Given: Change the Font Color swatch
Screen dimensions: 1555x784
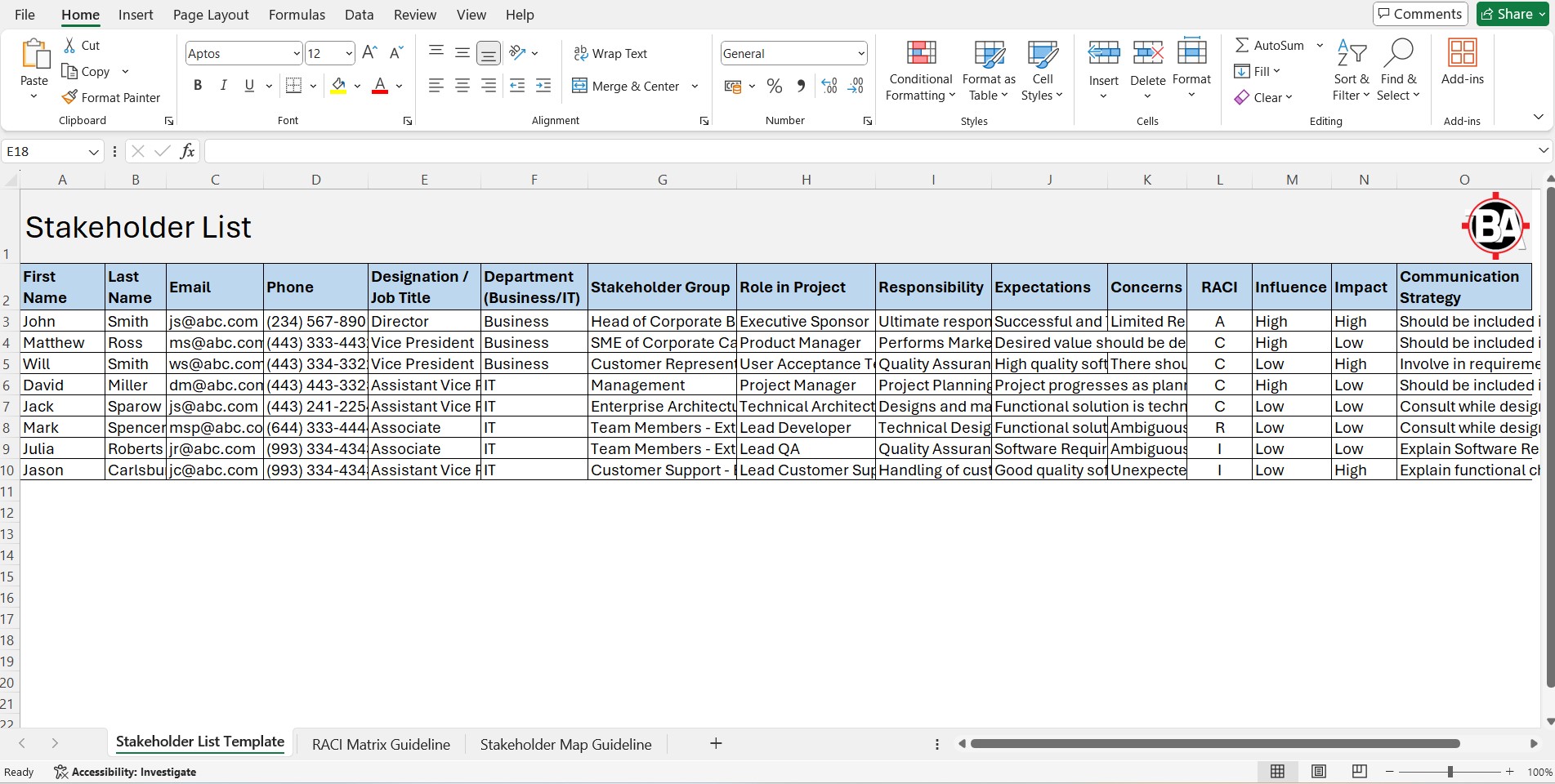Looking at the screenshot, I should tap(379, 86).
